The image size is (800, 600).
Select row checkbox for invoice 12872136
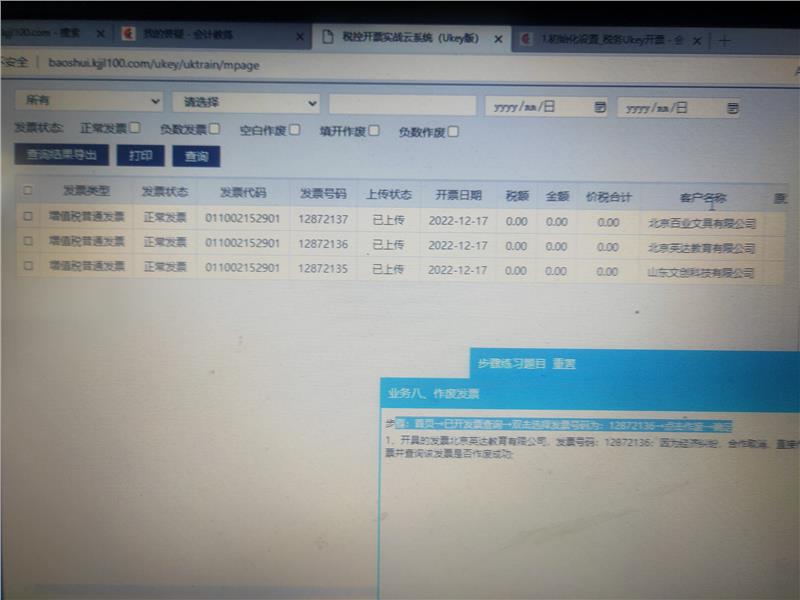click(28, 241)
